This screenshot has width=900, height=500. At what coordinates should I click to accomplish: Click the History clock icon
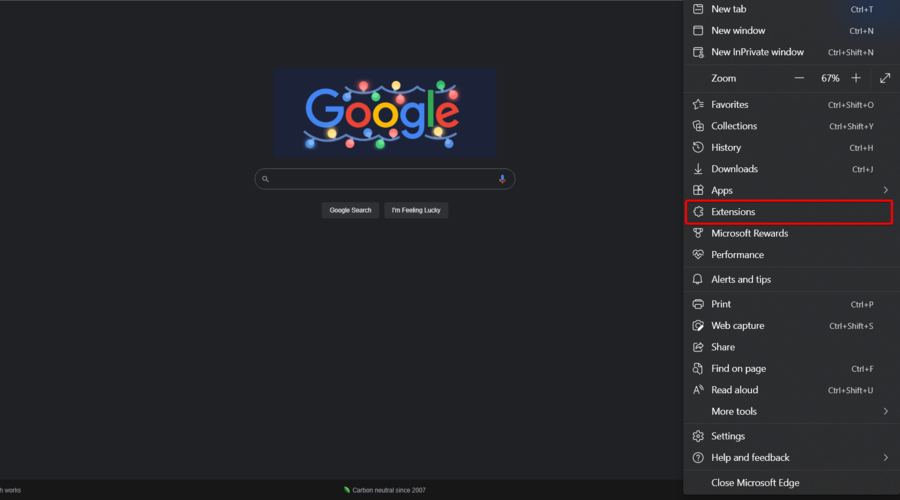(x=698, y=148)
